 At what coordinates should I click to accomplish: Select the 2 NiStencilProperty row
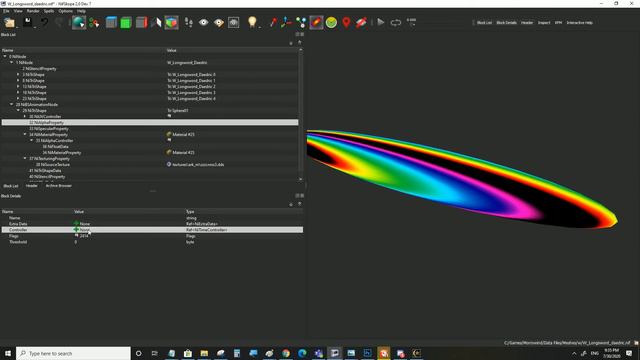coord(150,69)
